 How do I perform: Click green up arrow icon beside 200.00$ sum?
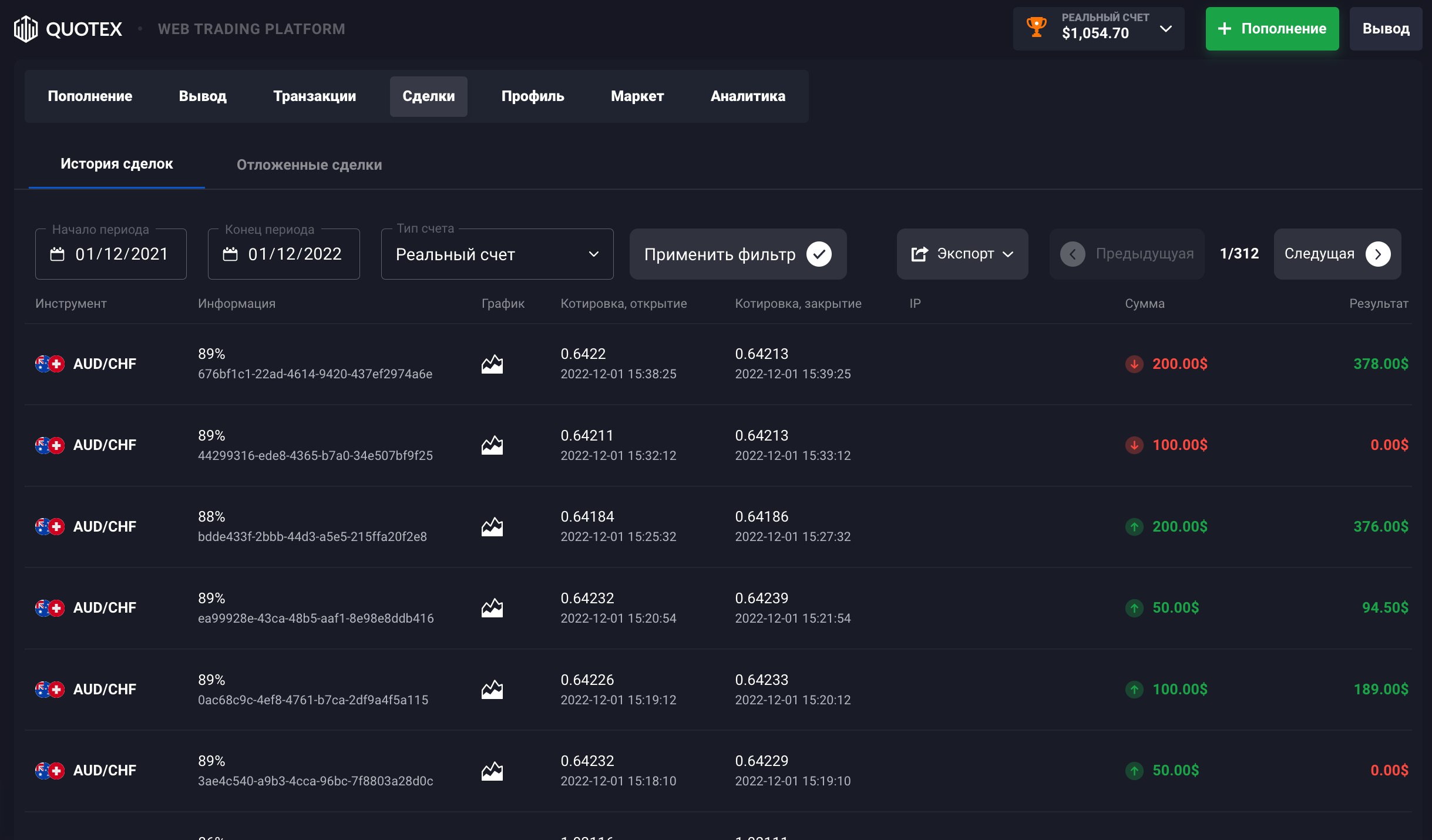(x=1134, y=527)
